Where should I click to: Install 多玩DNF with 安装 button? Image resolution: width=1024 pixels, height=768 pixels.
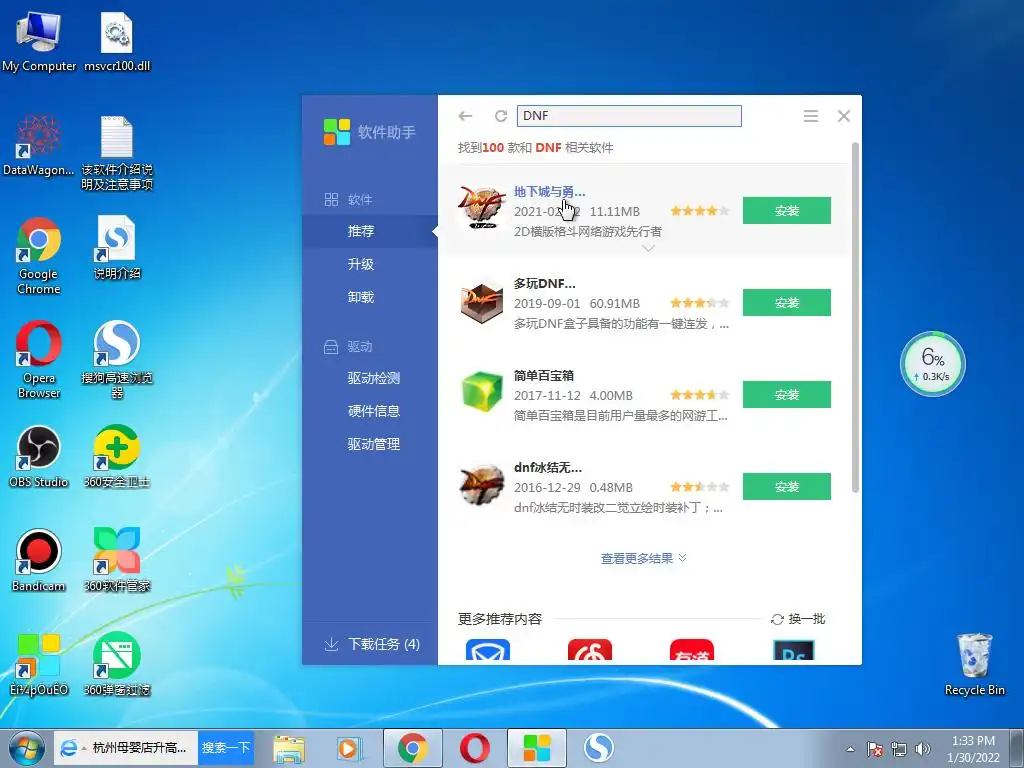tap(786, 302)
